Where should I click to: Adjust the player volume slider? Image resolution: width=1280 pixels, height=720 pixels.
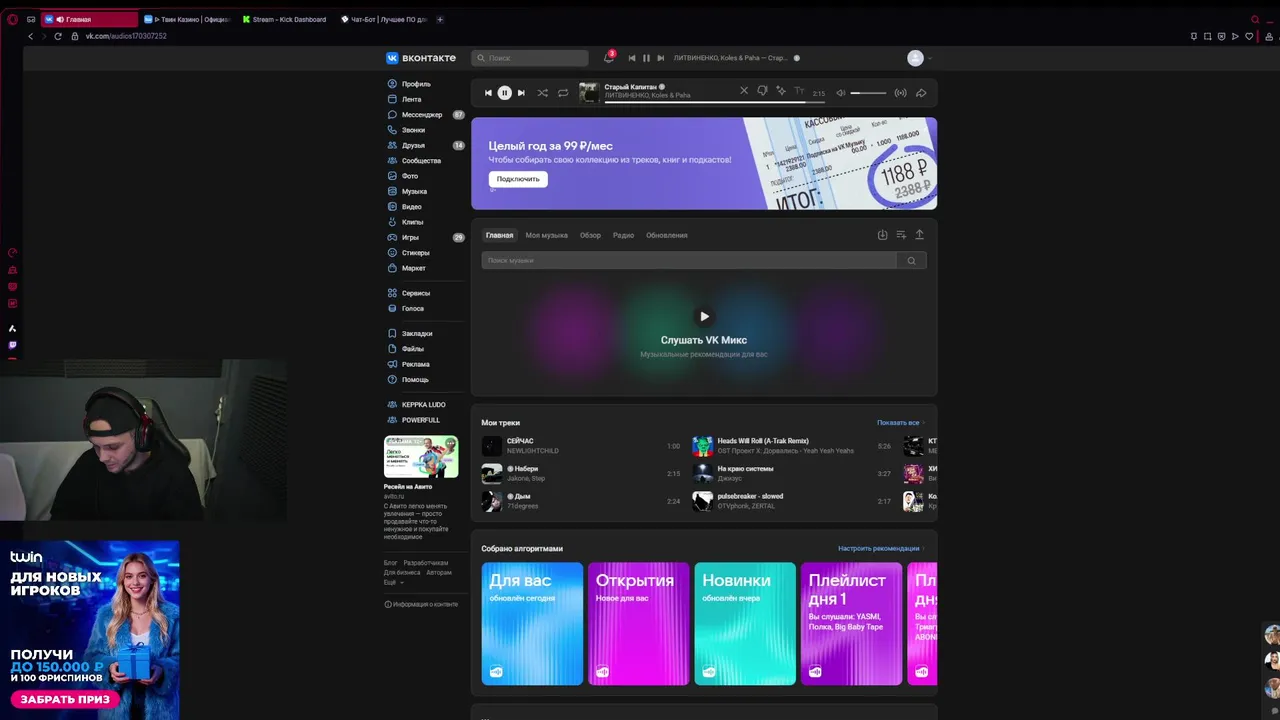point(868,93)
